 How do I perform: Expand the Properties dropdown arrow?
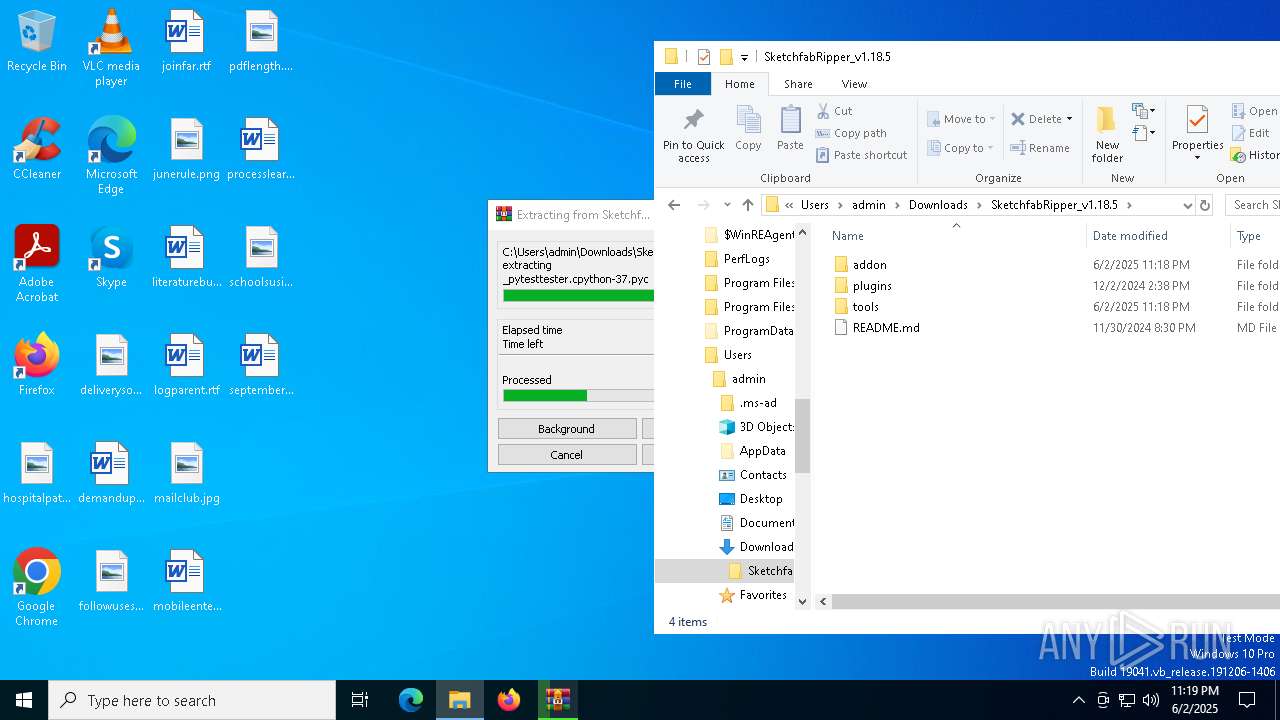coord(1197,158)
